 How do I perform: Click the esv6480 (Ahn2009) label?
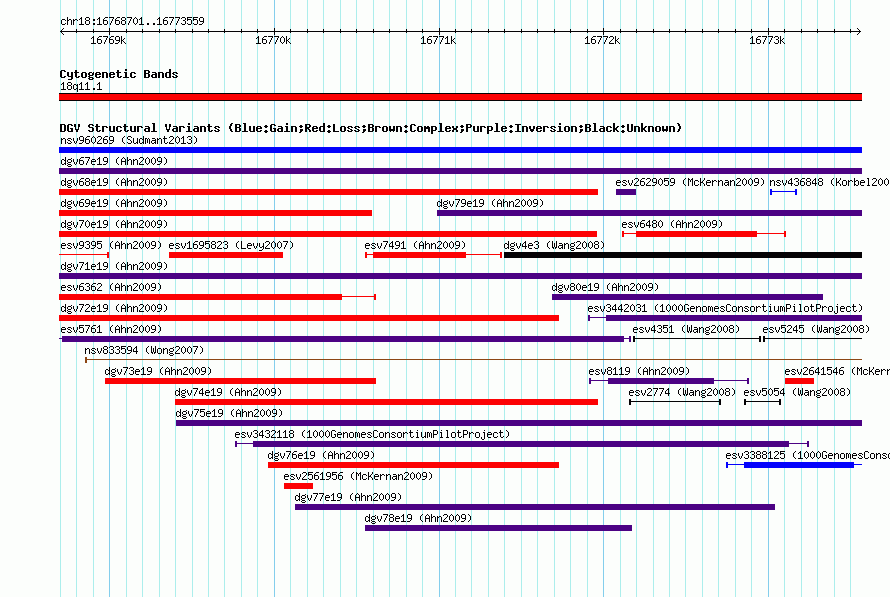[672, 224]
